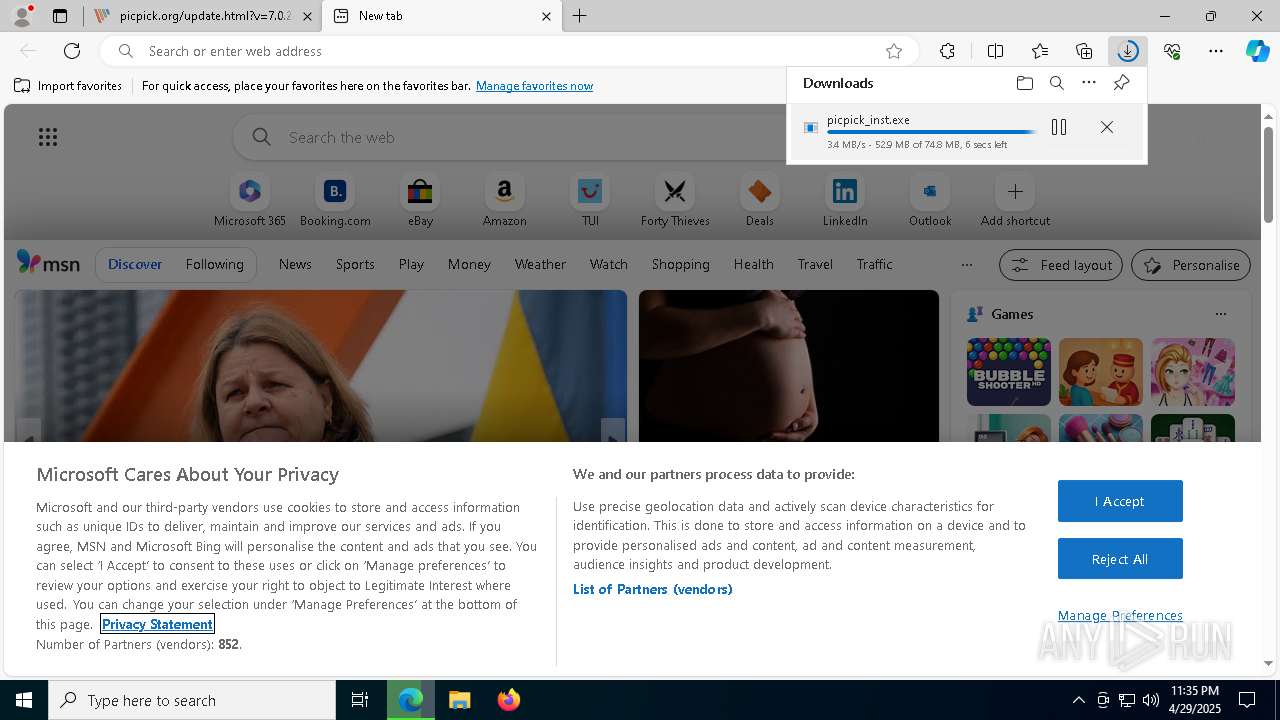The image size is (1280, 720).
Task: Open File Explorer from taskbar
Action: pos(459,700)
